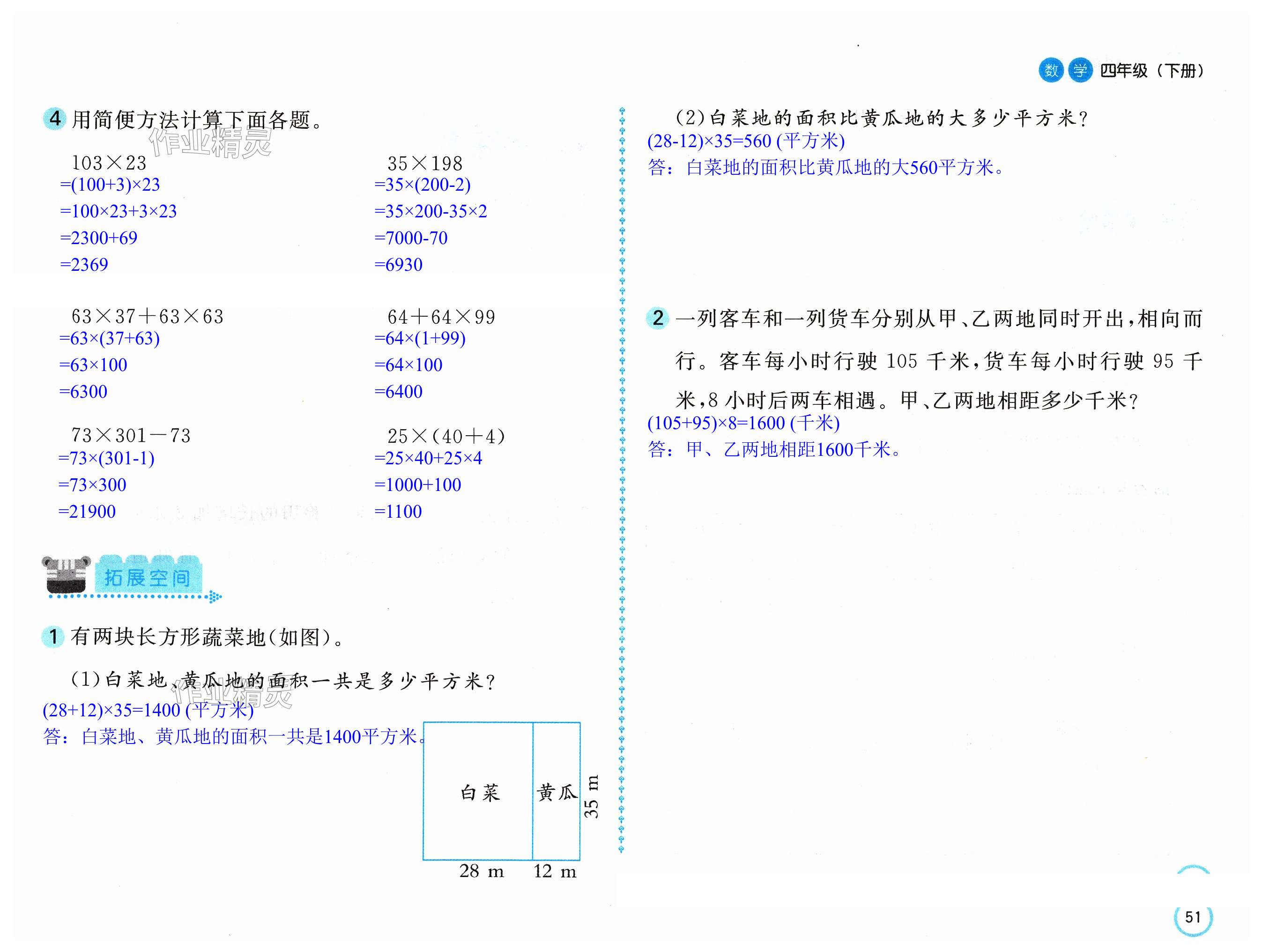Click the zebra mascot icon

click(x=66, y=574)
